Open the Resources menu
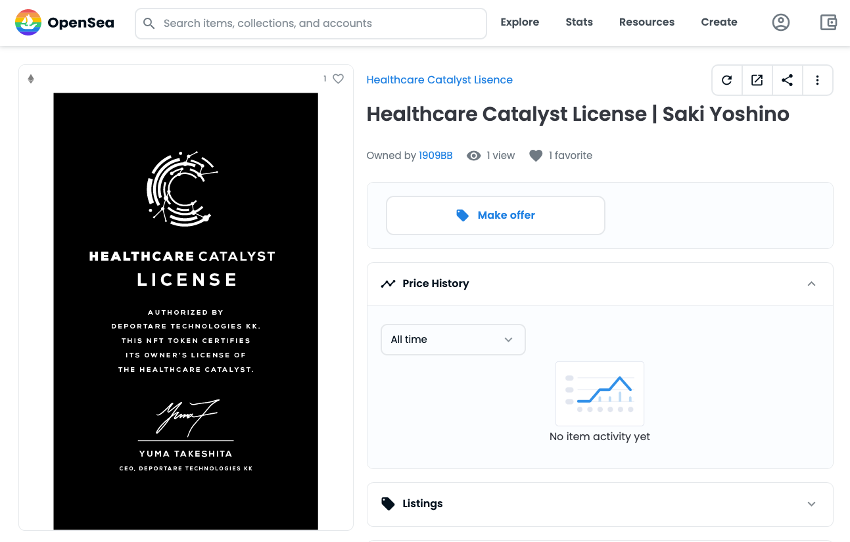Screen dimensions: 850x542 [646, 22]
